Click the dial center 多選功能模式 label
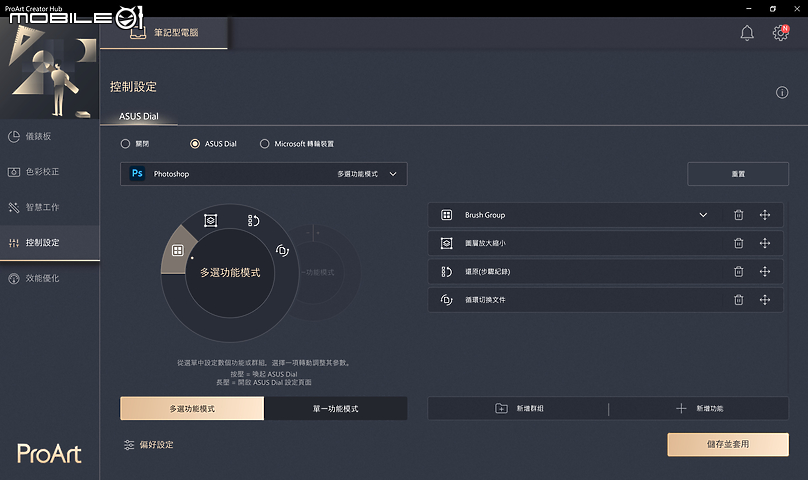This screenshot has height=480, width=808. pos(230,272)
